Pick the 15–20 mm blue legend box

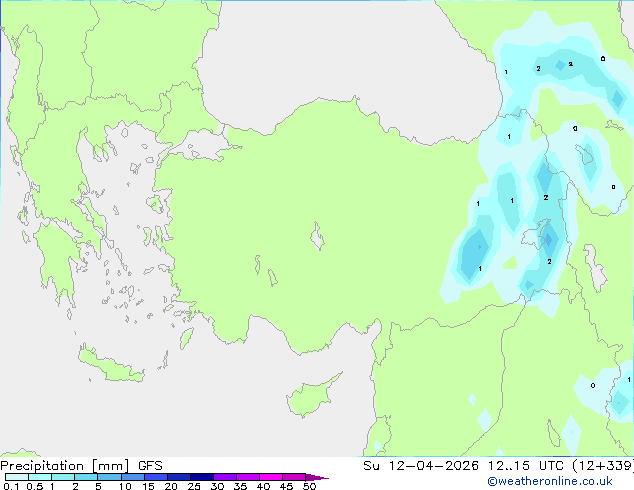[155, 477]
